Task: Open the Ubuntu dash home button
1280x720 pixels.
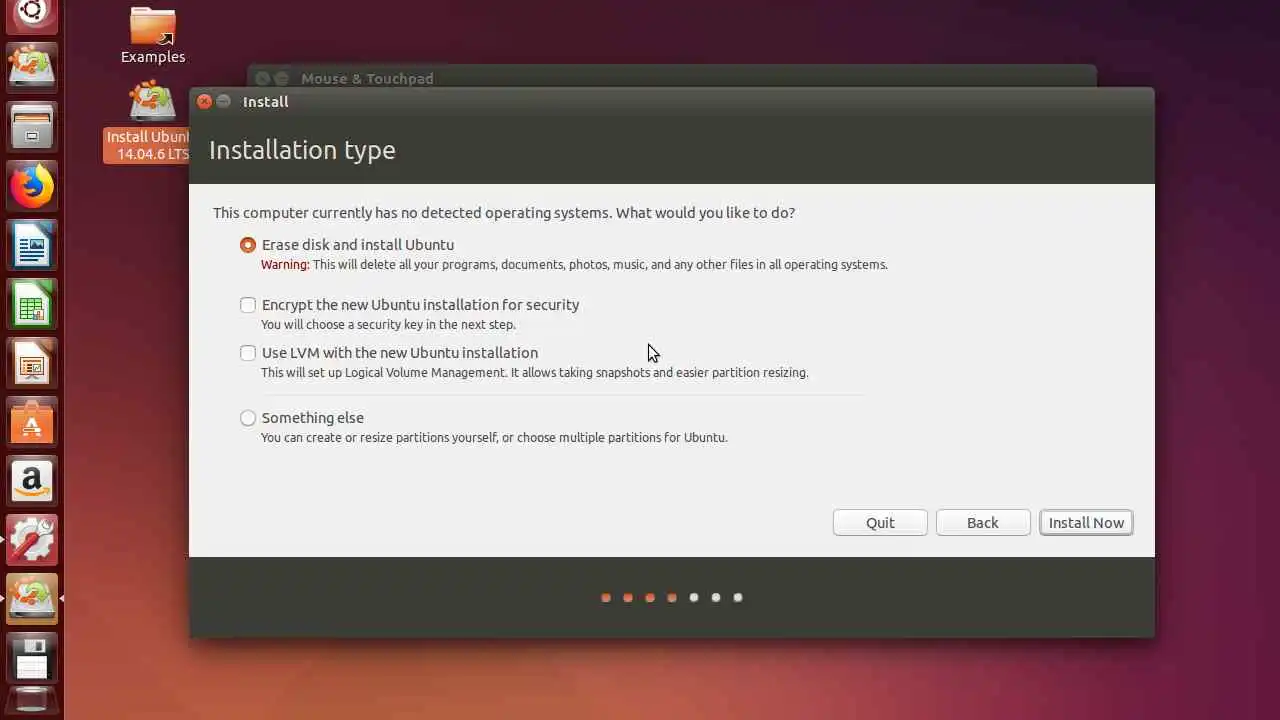Action: pos(32,13)
